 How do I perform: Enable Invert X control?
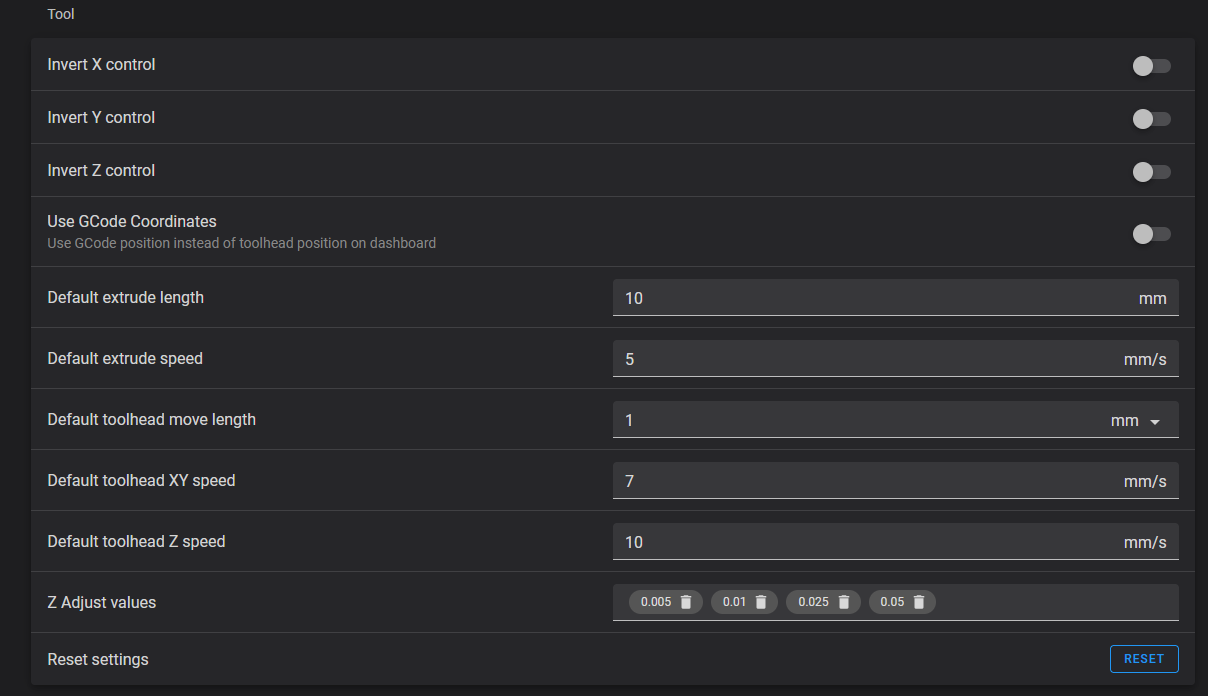coord(1151,65)
